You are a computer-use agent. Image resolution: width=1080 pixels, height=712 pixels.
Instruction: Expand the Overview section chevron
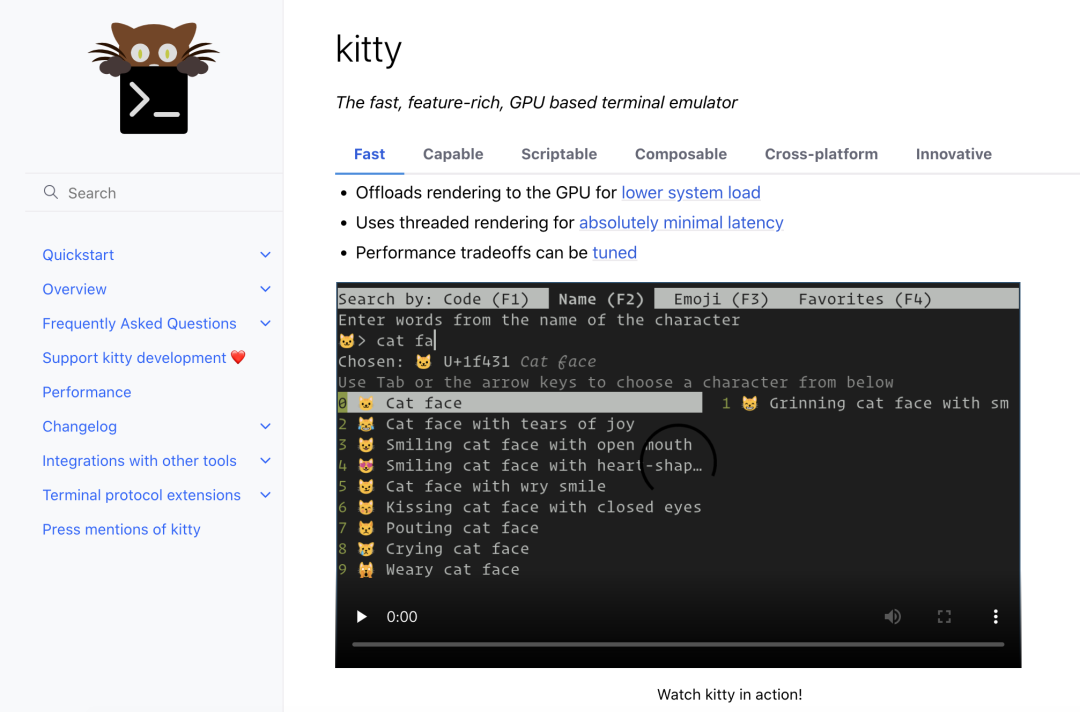[x=265, y=289]
